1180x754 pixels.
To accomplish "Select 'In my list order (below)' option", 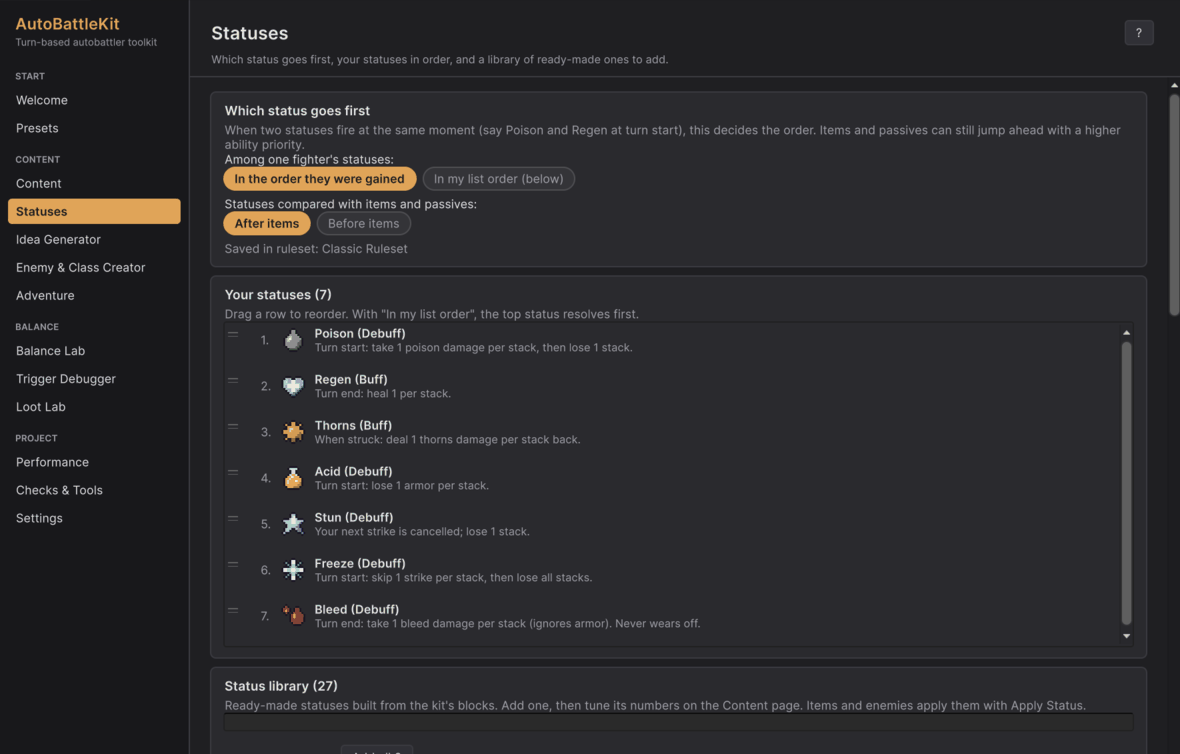I will [498, 178].
